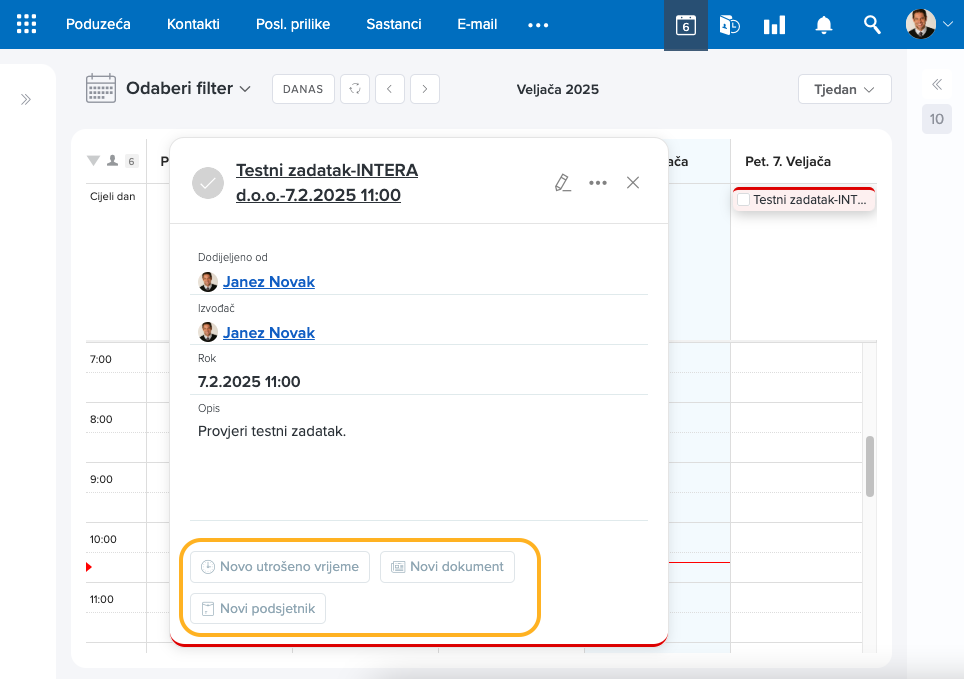Open the calendar icon in top bar

686,25
